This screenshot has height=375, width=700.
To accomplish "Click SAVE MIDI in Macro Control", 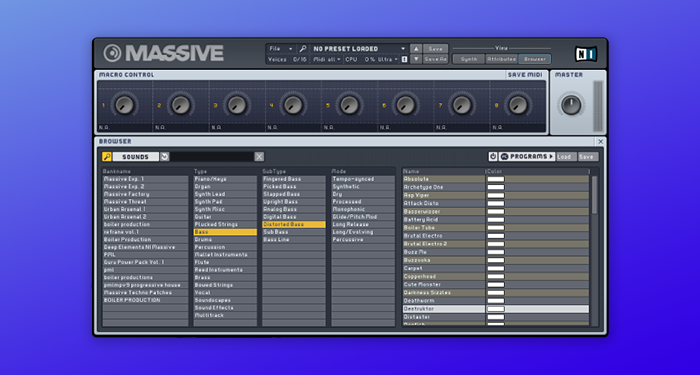I will click(525, 75).
